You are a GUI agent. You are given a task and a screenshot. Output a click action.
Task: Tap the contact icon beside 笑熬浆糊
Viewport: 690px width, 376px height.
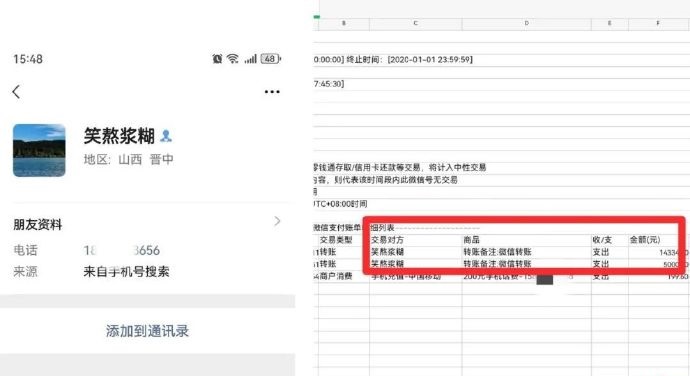click(166, 136)
